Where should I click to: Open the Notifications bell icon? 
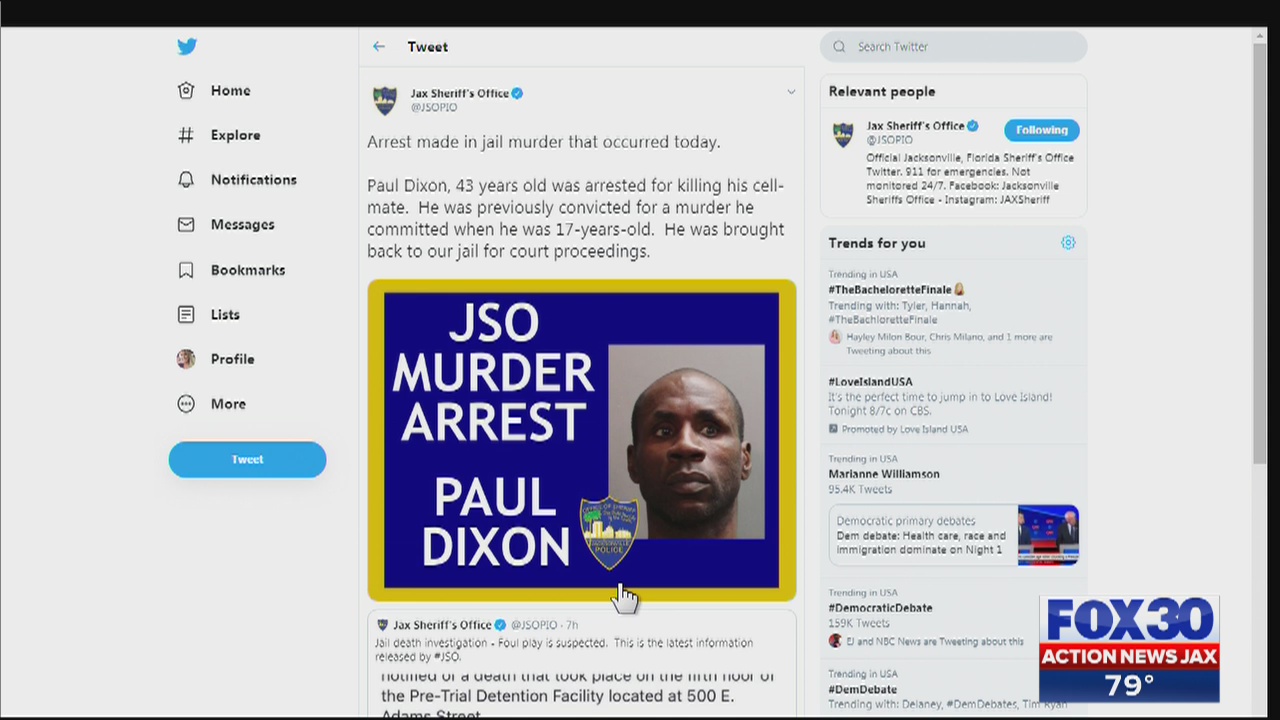[186, 180]
